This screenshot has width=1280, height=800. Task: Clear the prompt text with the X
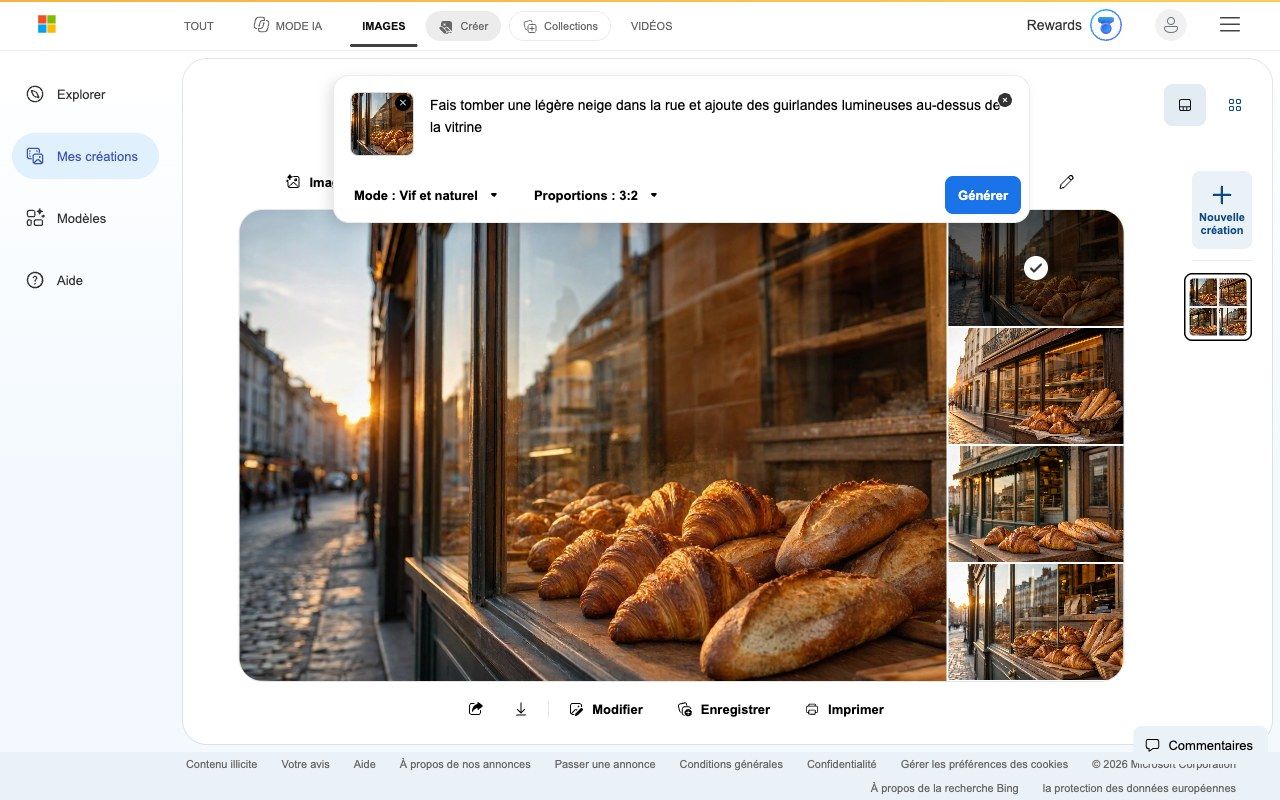tap(1005, 100)
